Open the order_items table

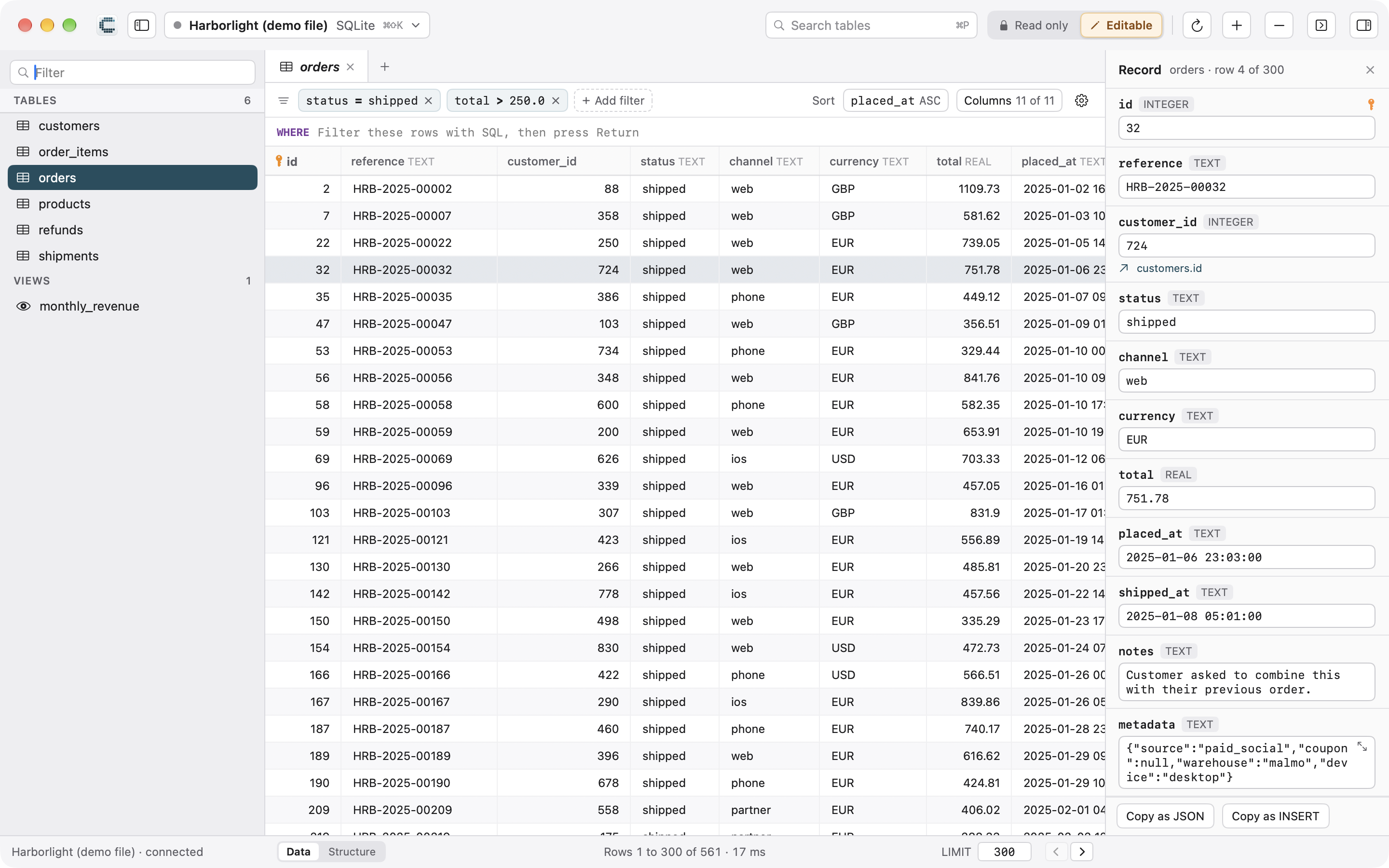[133, 151]
